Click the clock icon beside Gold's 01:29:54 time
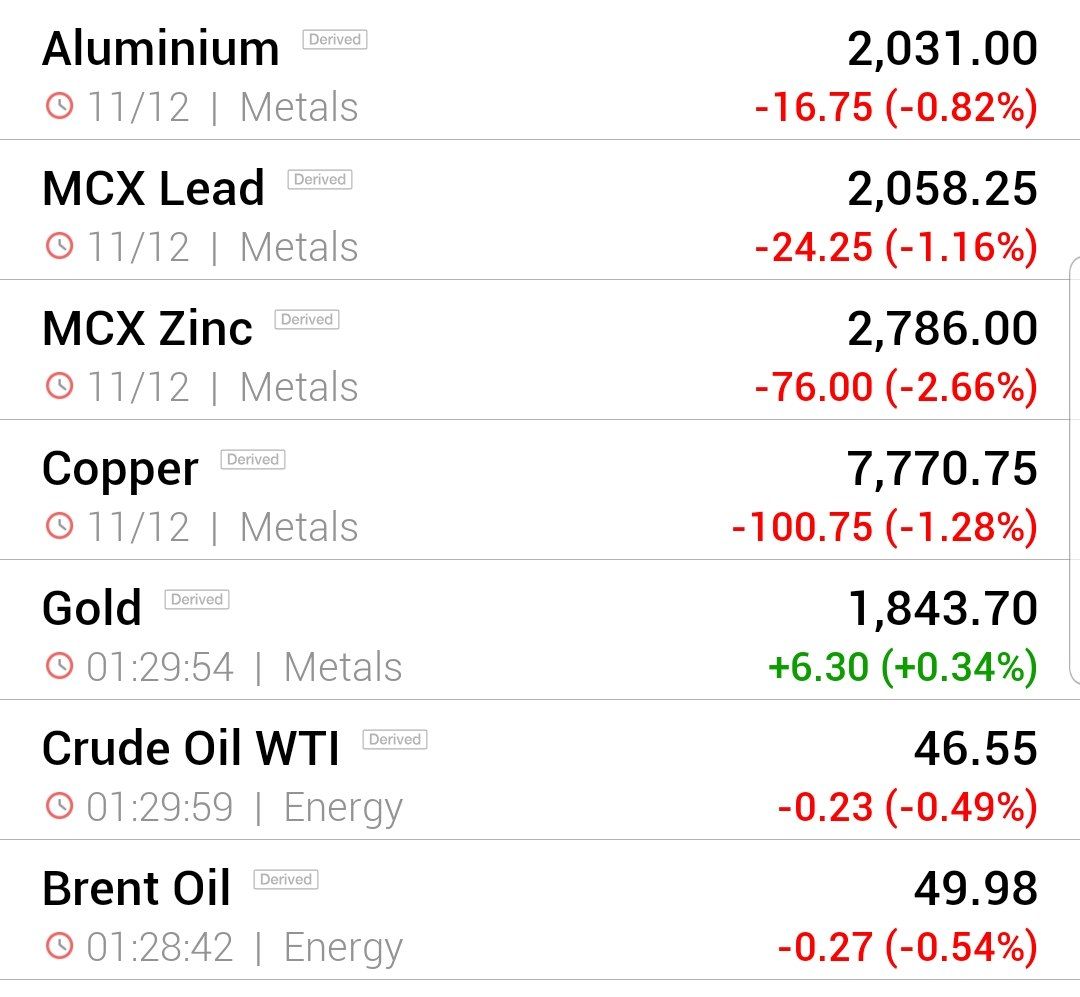This screenshot has width=1080, height=997. coord(60,666)
